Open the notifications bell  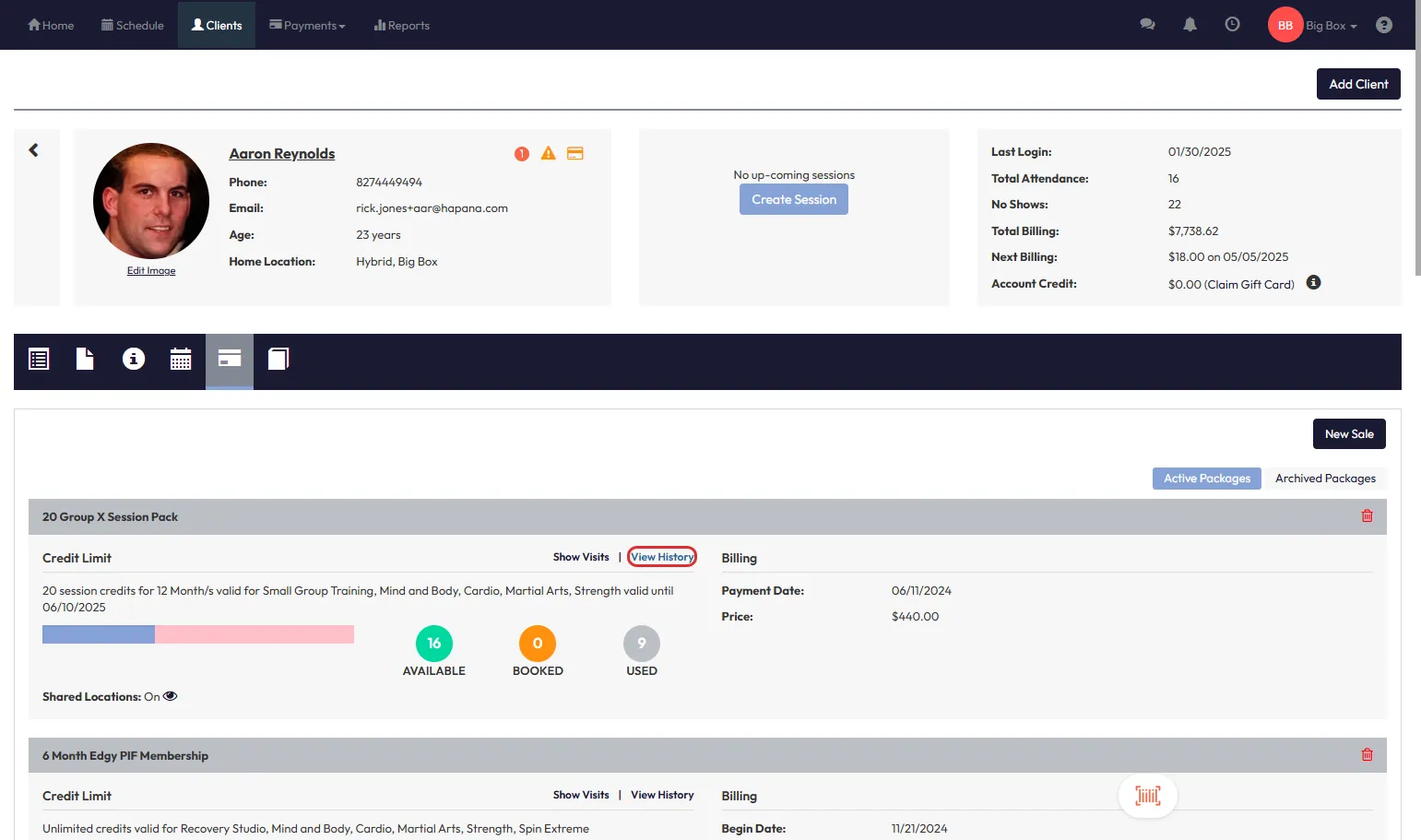(x=1190, y=25)
